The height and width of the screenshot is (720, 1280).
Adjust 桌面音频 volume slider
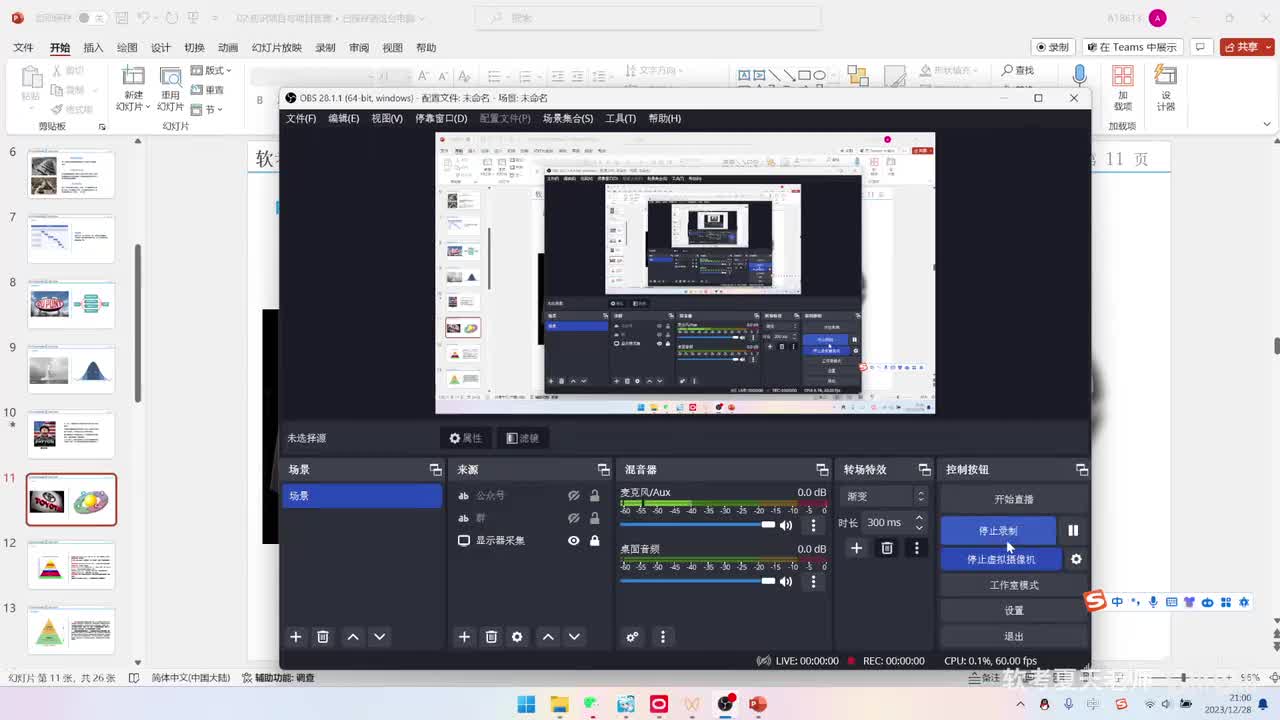pos(698,580)
